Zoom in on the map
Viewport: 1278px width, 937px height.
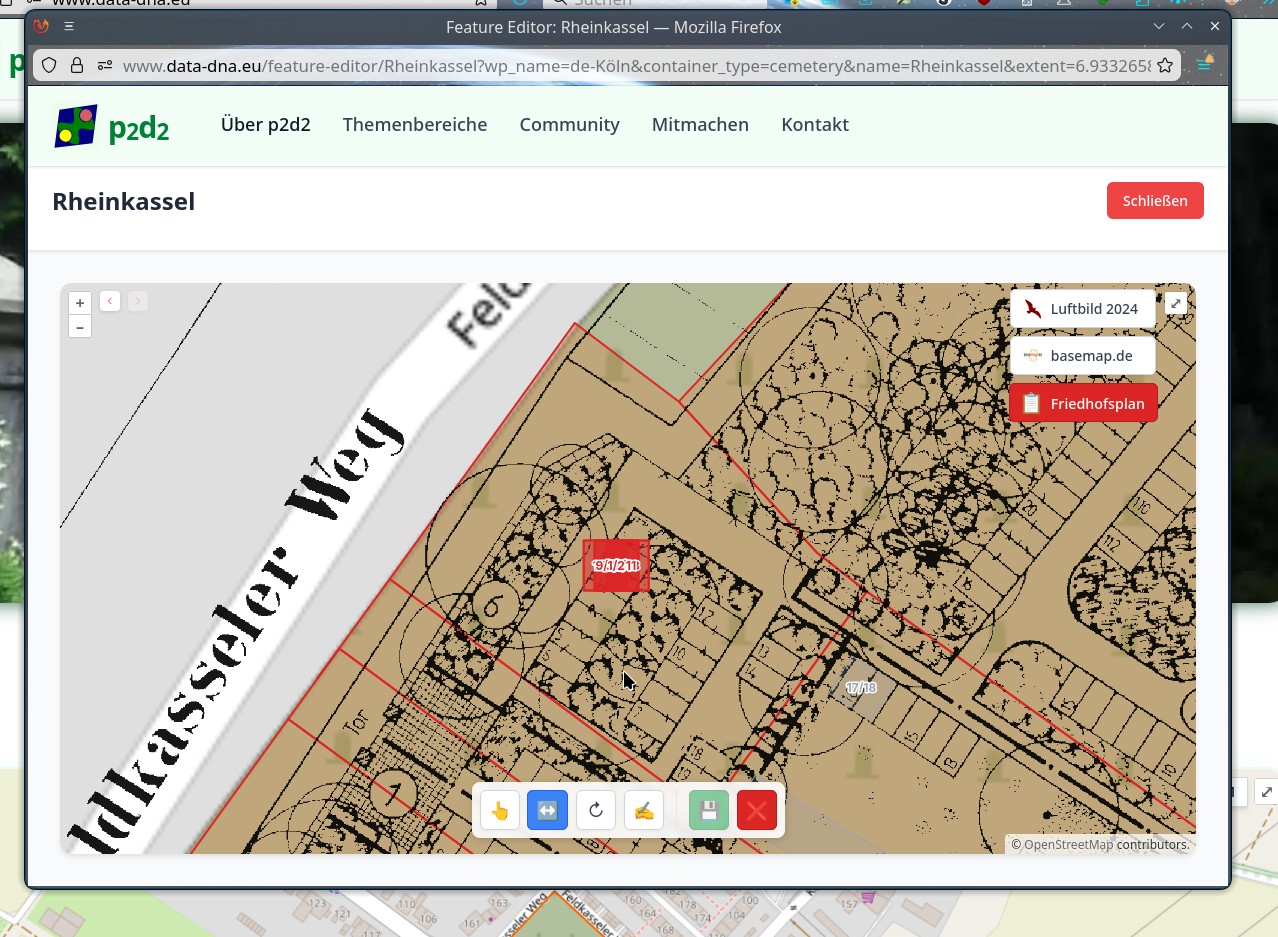(x=80, y=303)
